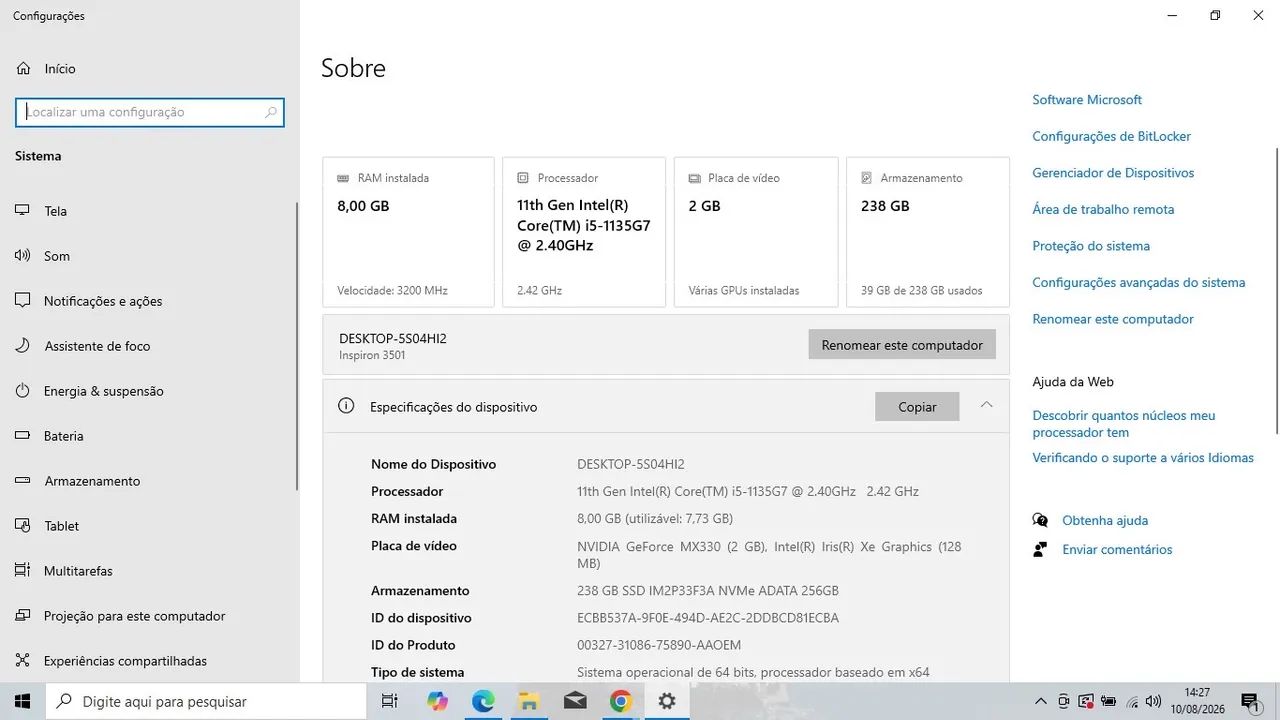Click the taskbar search box
The width and height of the screenshot is (1280, 720).
(206, 701)
